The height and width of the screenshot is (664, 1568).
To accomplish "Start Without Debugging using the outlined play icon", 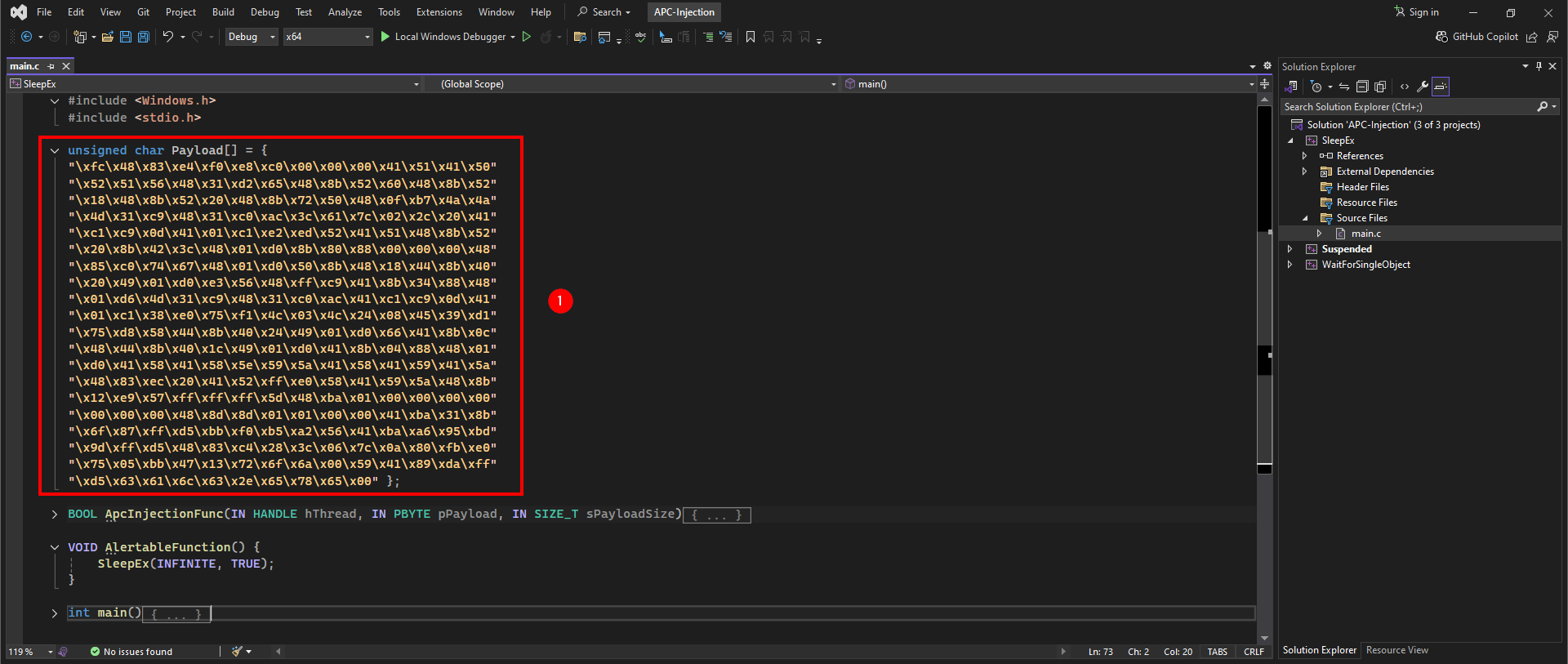I will click(x=527, y=37).
